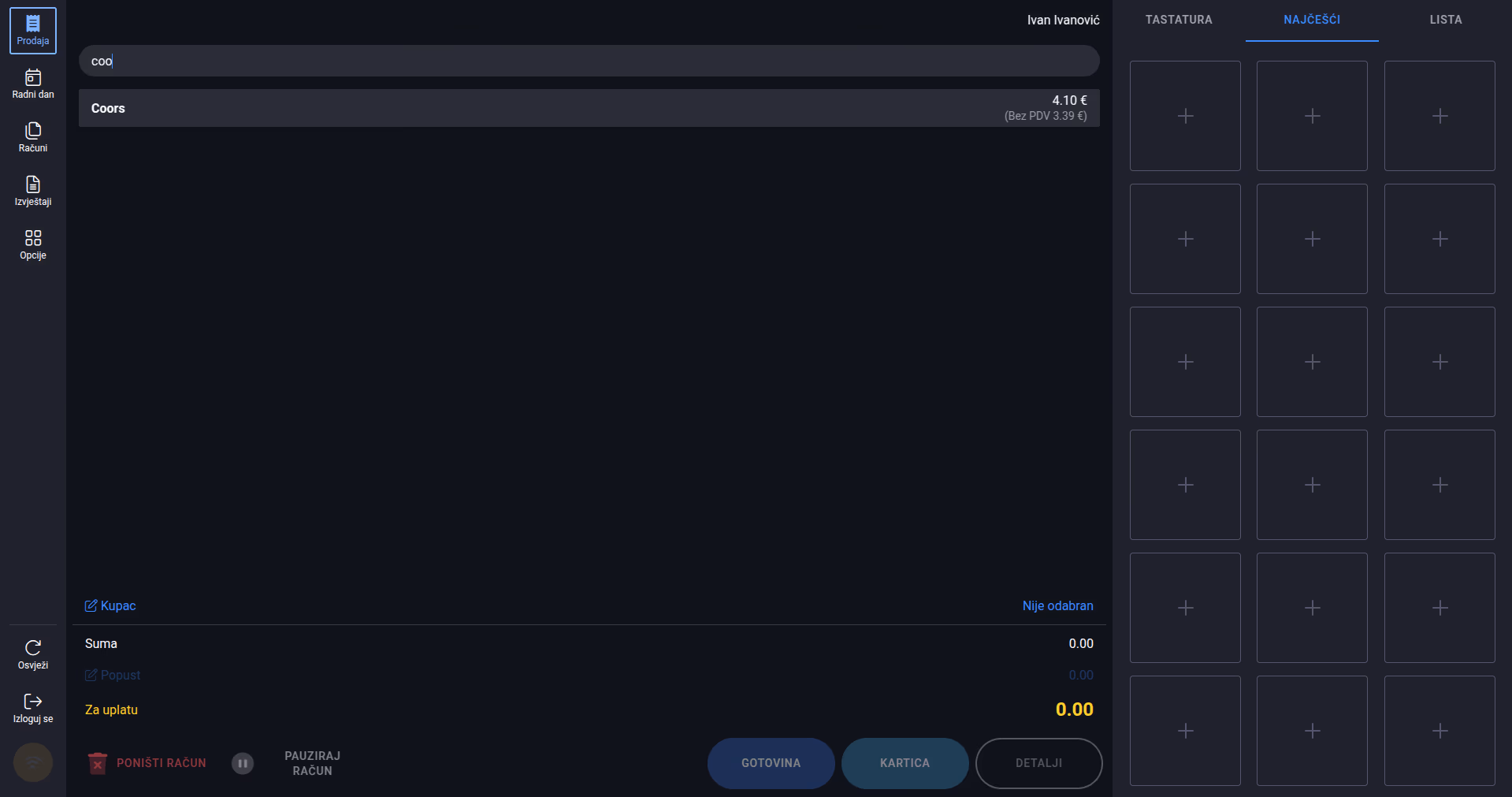Screen dimensions: 1512x797
Task: Click the Kupac edit link
Action: [x=110, y=605]
